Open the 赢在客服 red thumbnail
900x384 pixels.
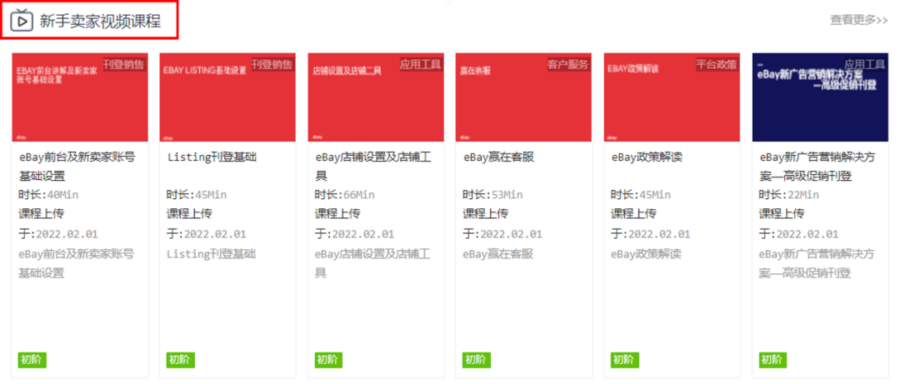click(523, 97)
